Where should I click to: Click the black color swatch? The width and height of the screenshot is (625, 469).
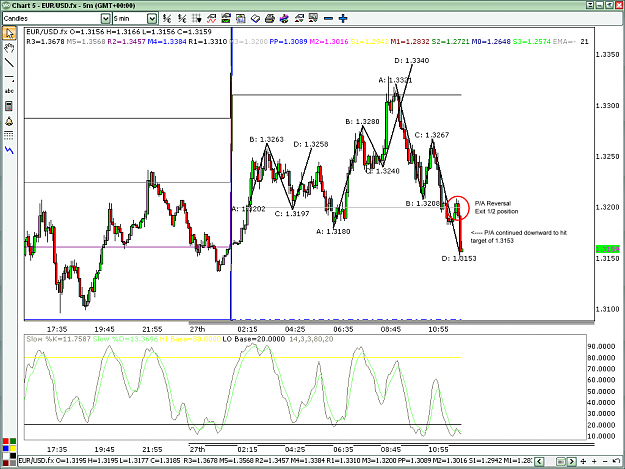click(x=13, y=456)
